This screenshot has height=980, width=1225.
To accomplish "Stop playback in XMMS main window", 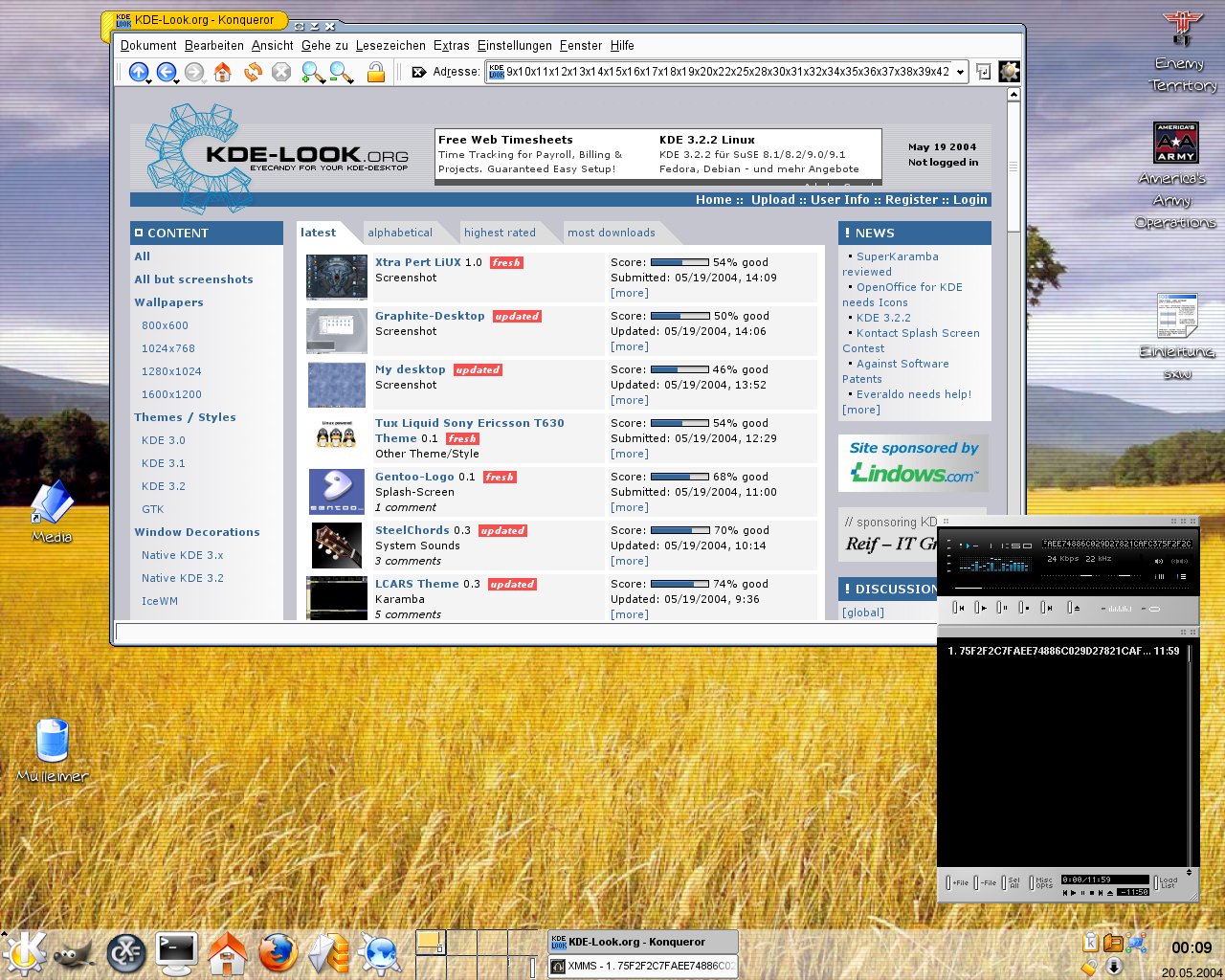I will (1024, 608).
